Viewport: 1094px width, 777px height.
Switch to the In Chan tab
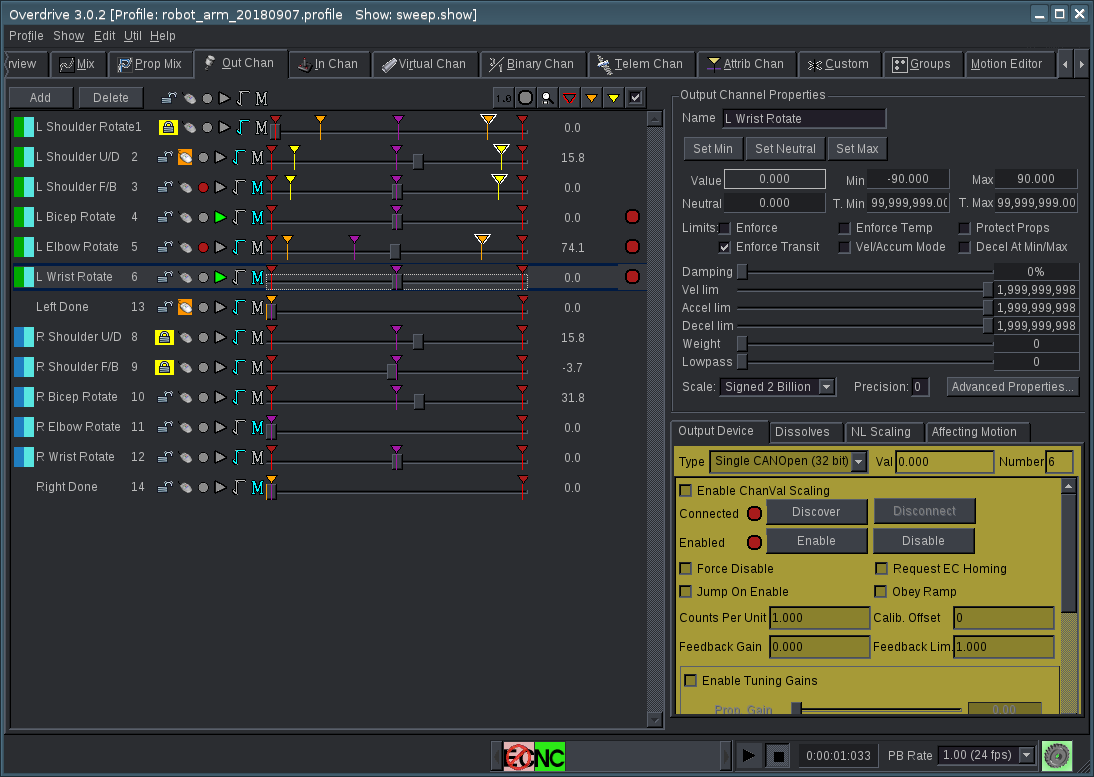328,64
